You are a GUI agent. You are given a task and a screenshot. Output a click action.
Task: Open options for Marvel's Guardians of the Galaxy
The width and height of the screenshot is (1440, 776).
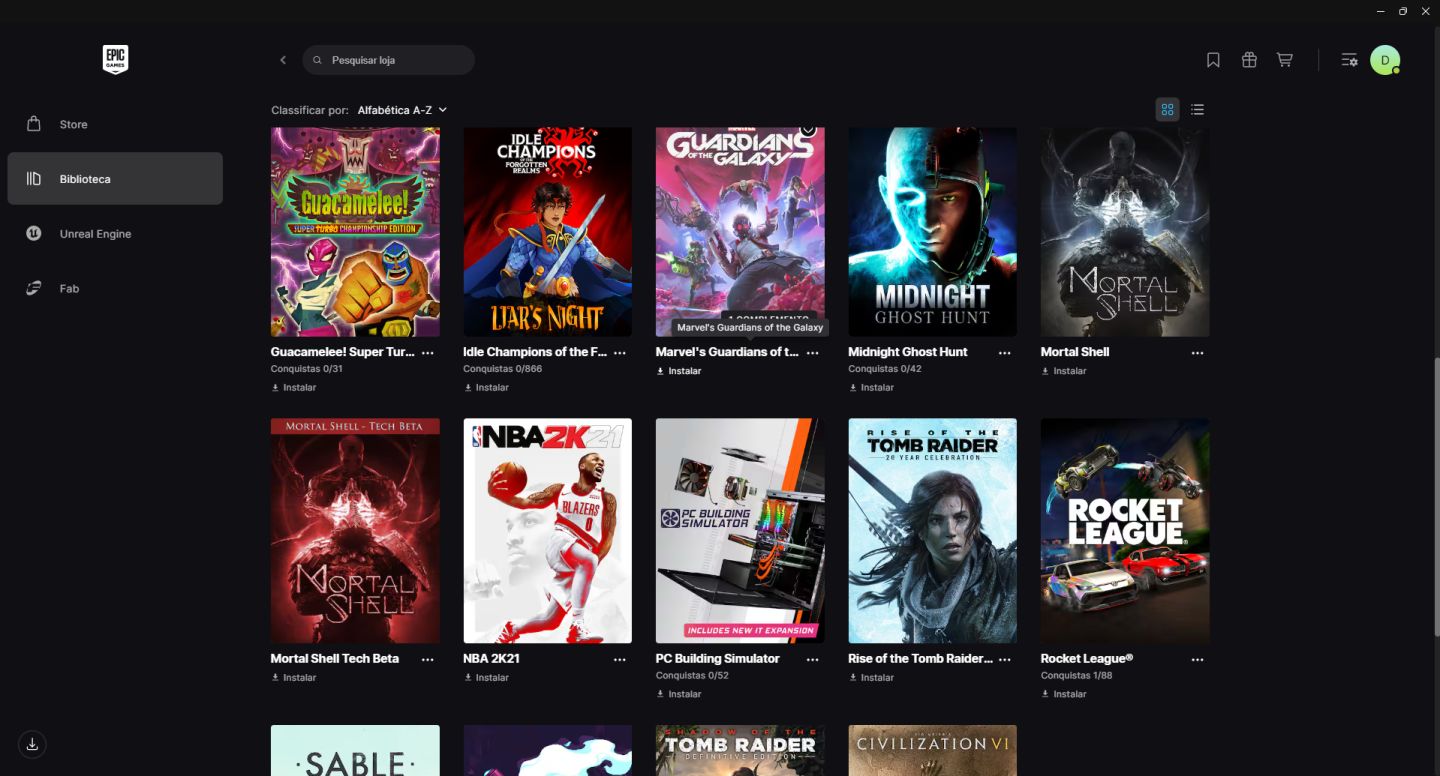pyautogui.click(x=812, y=352)
